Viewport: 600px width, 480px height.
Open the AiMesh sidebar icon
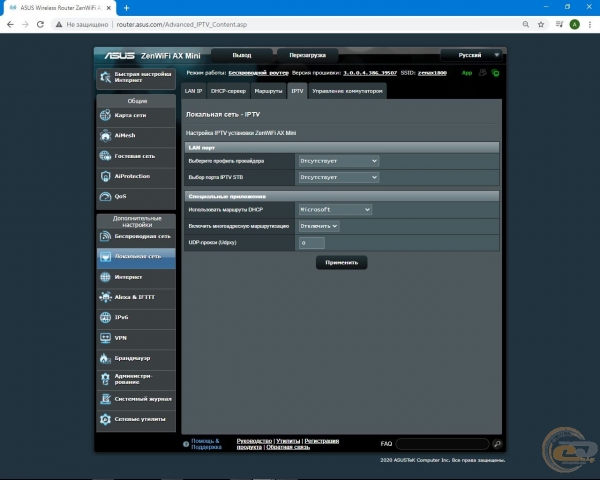tap(105, 136)
